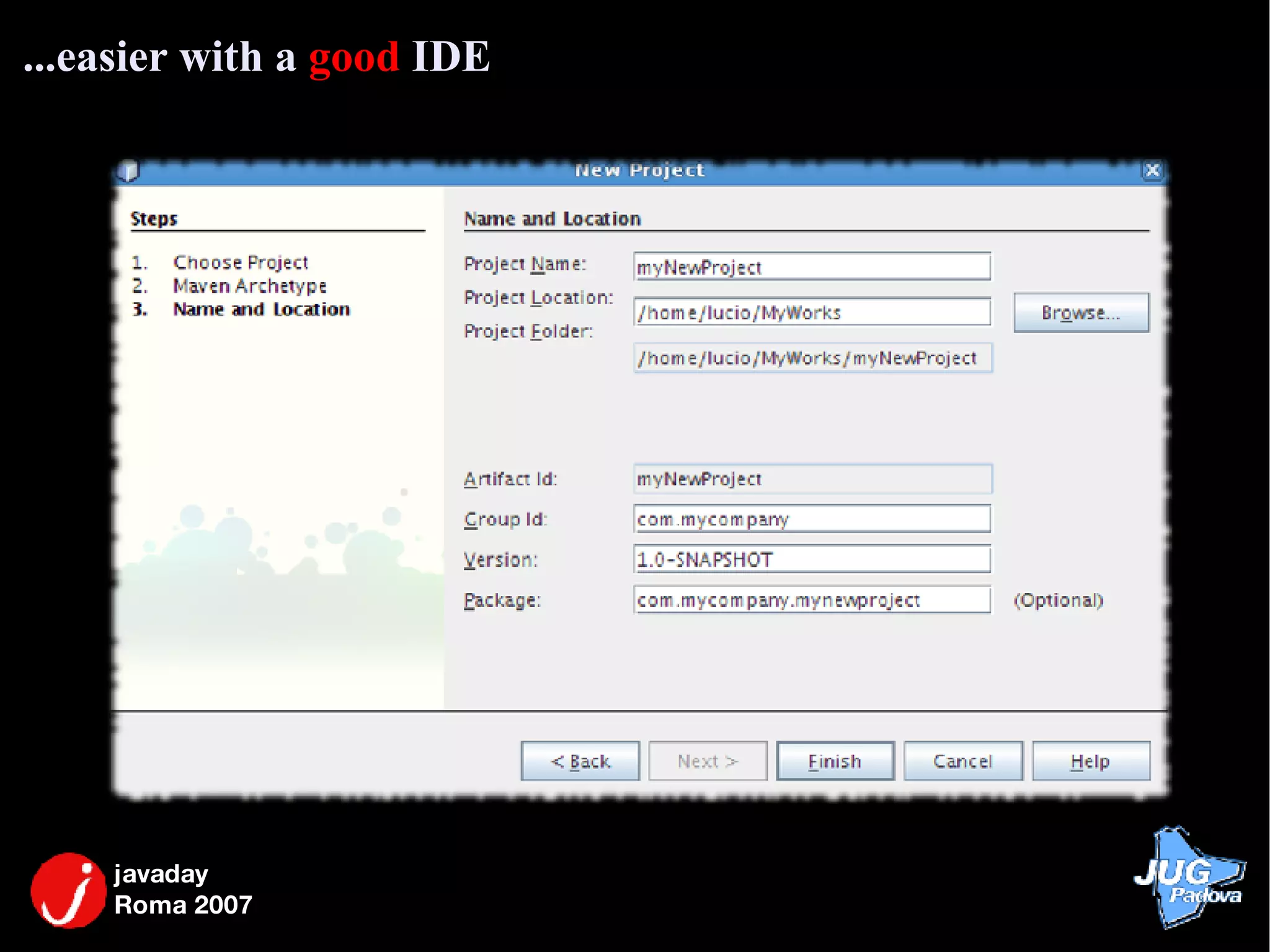Go to previous step with Back button
This screenshot has width=1270, height=952.
(x=580, y=761)
